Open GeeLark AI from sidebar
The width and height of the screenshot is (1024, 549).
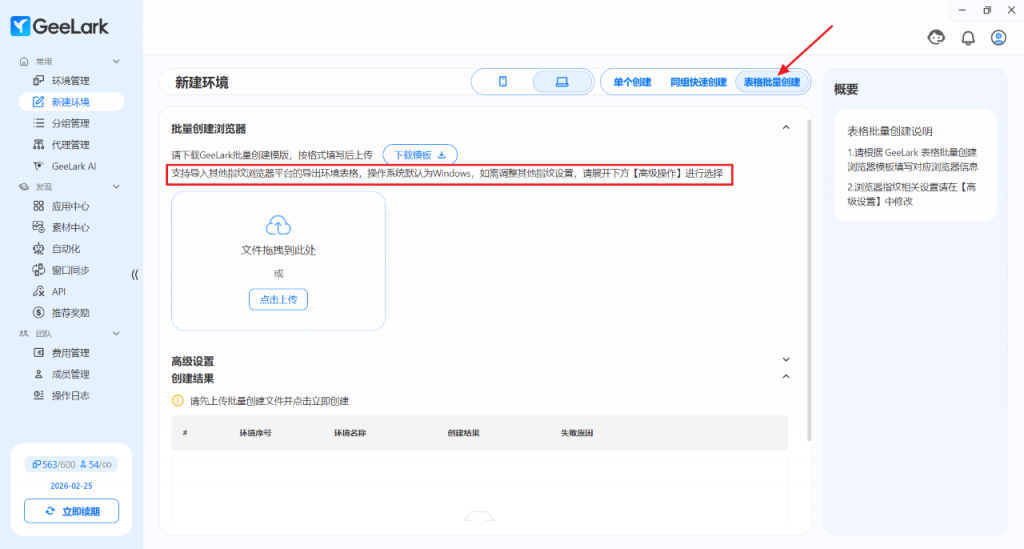[73, 166]
